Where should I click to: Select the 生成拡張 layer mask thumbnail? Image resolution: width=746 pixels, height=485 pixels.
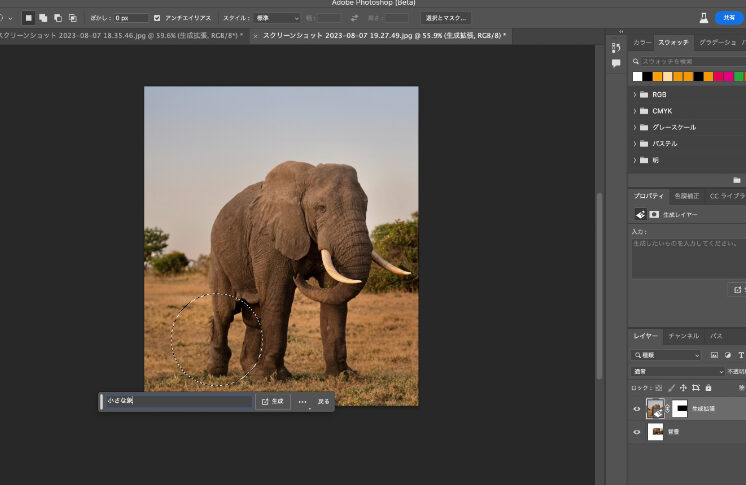pos(679,408)
